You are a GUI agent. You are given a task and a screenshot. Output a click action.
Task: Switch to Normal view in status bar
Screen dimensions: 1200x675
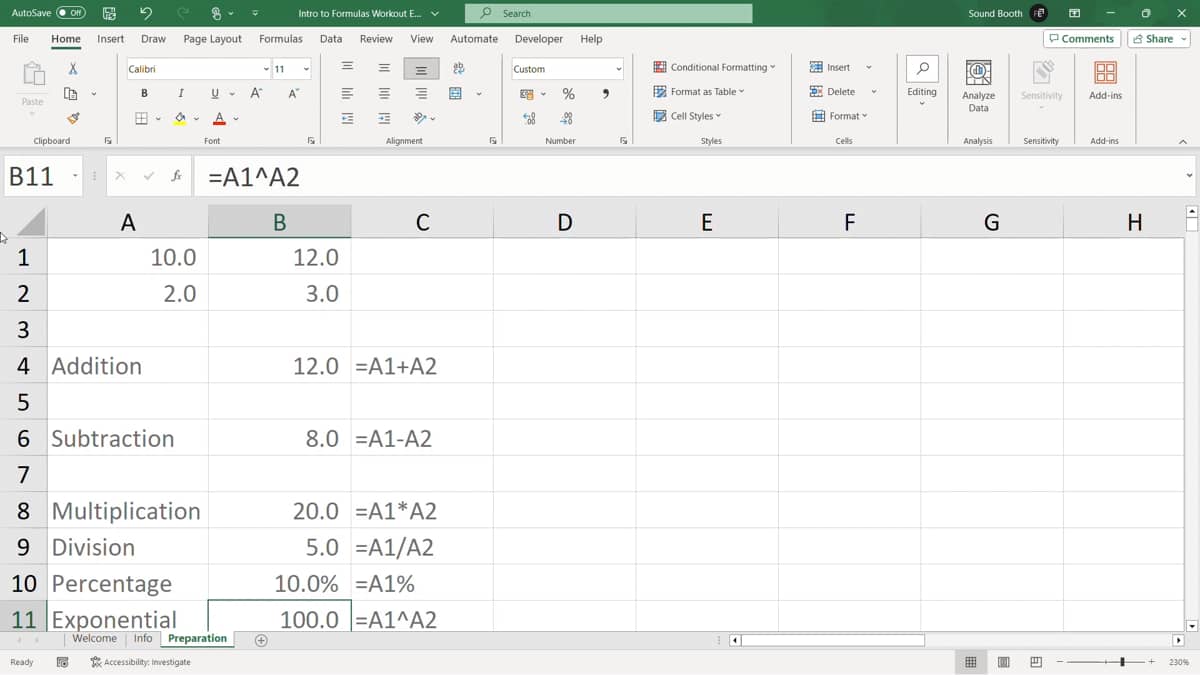tap(970, 662)
